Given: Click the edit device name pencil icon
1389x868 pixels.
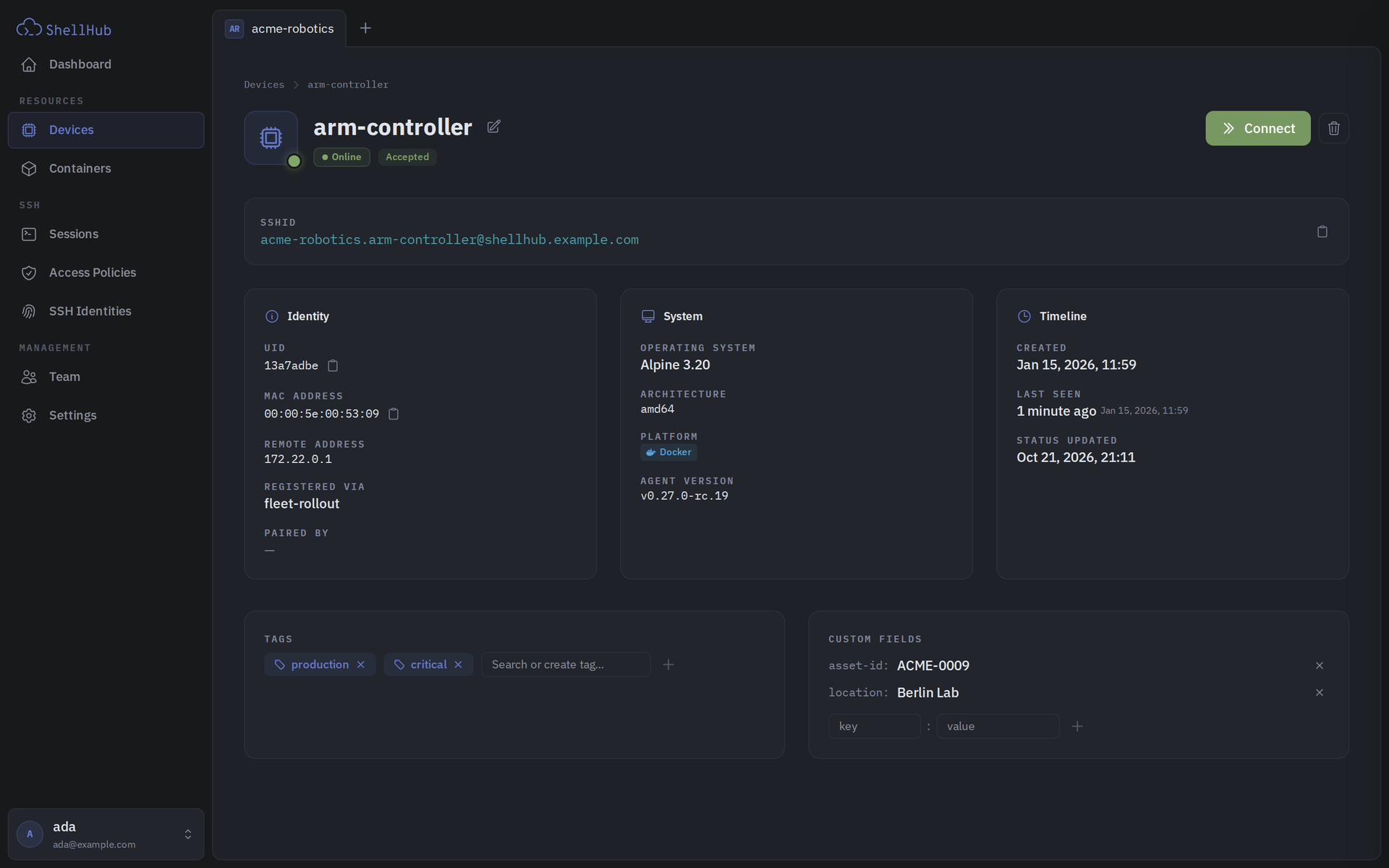Looking at the screenshot, I should pyautogui.click(x=493, y=127).
